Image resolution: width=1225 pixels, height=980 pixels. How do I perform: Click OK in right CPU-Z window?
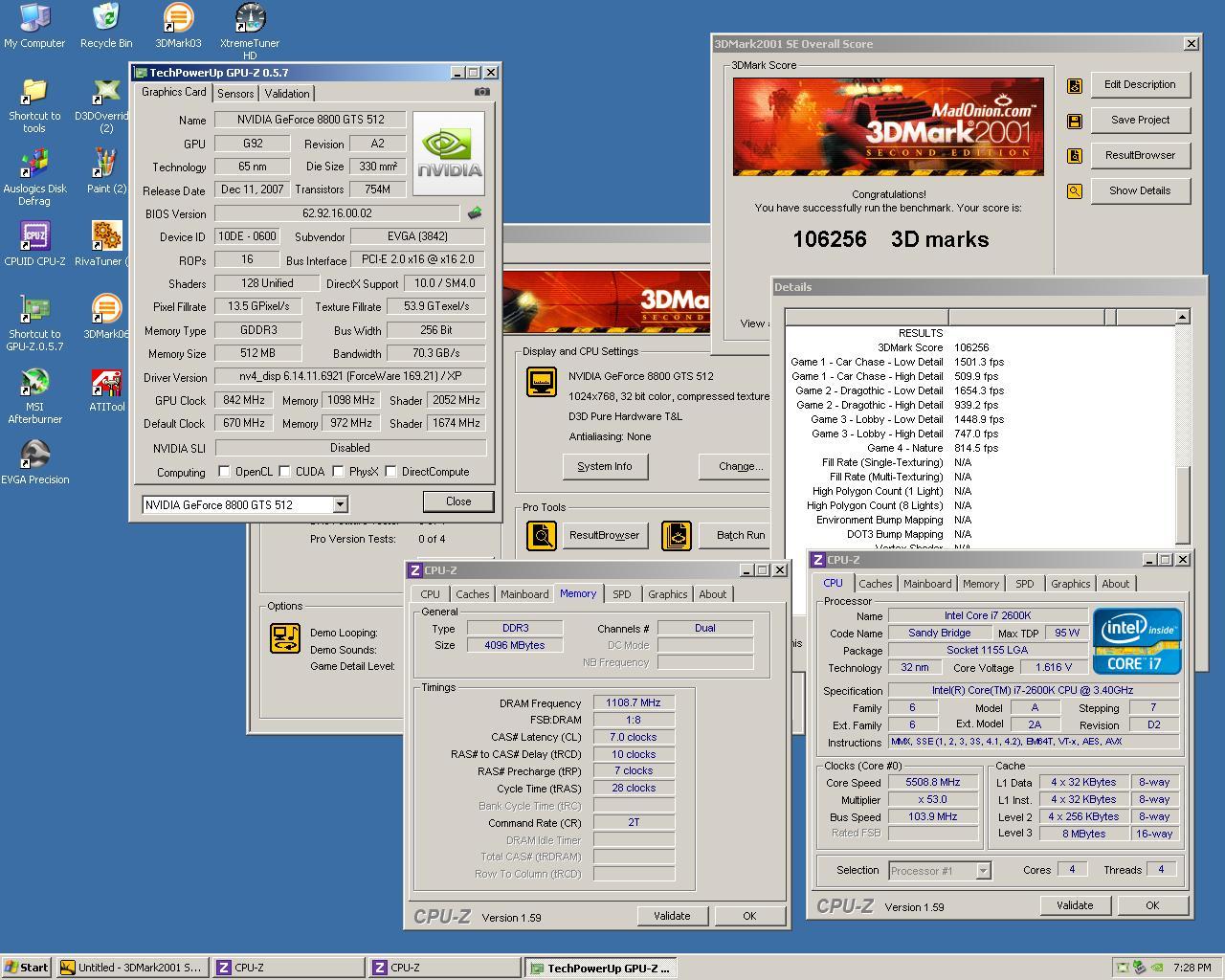pyautogui.click(x=1152, y=905)
